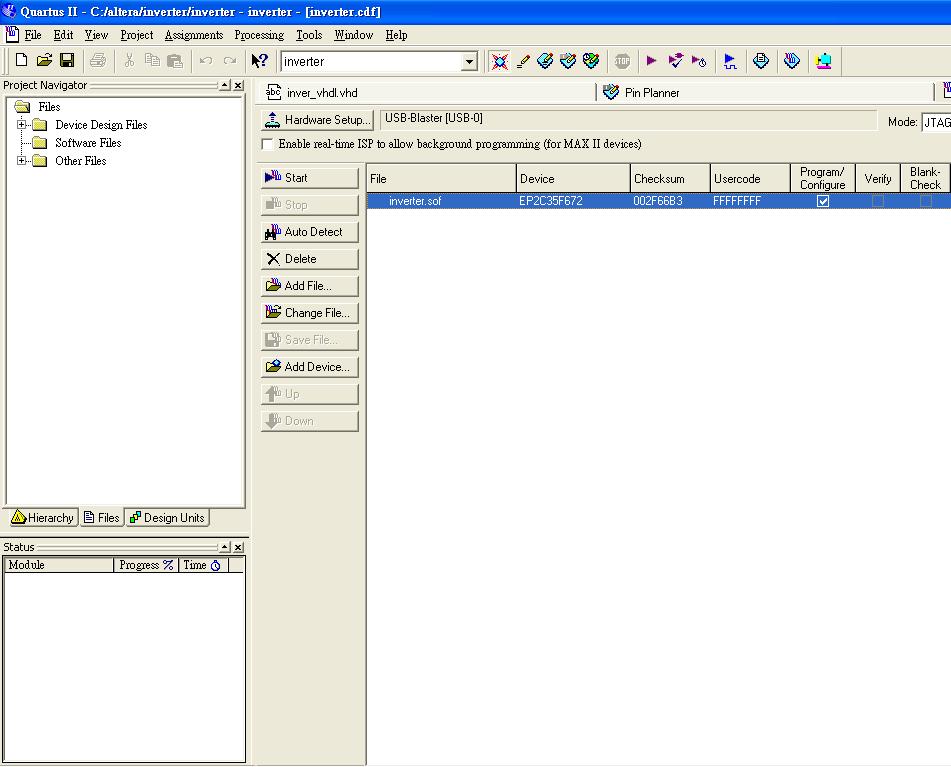Switch to the Hierarchy tab

(x=42, y=518)
